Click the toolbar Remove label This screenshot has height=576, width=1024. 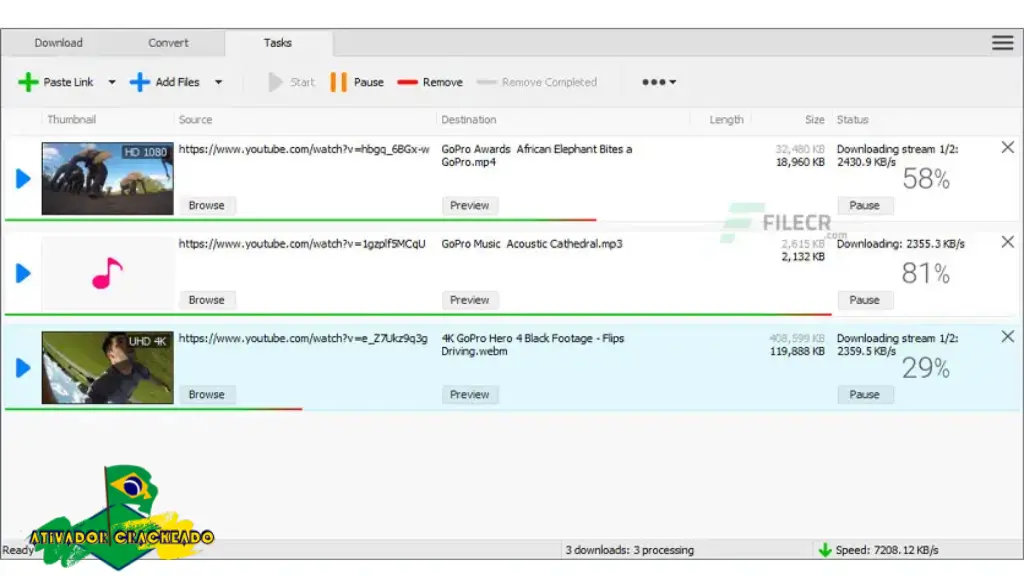tap(442, 82)
